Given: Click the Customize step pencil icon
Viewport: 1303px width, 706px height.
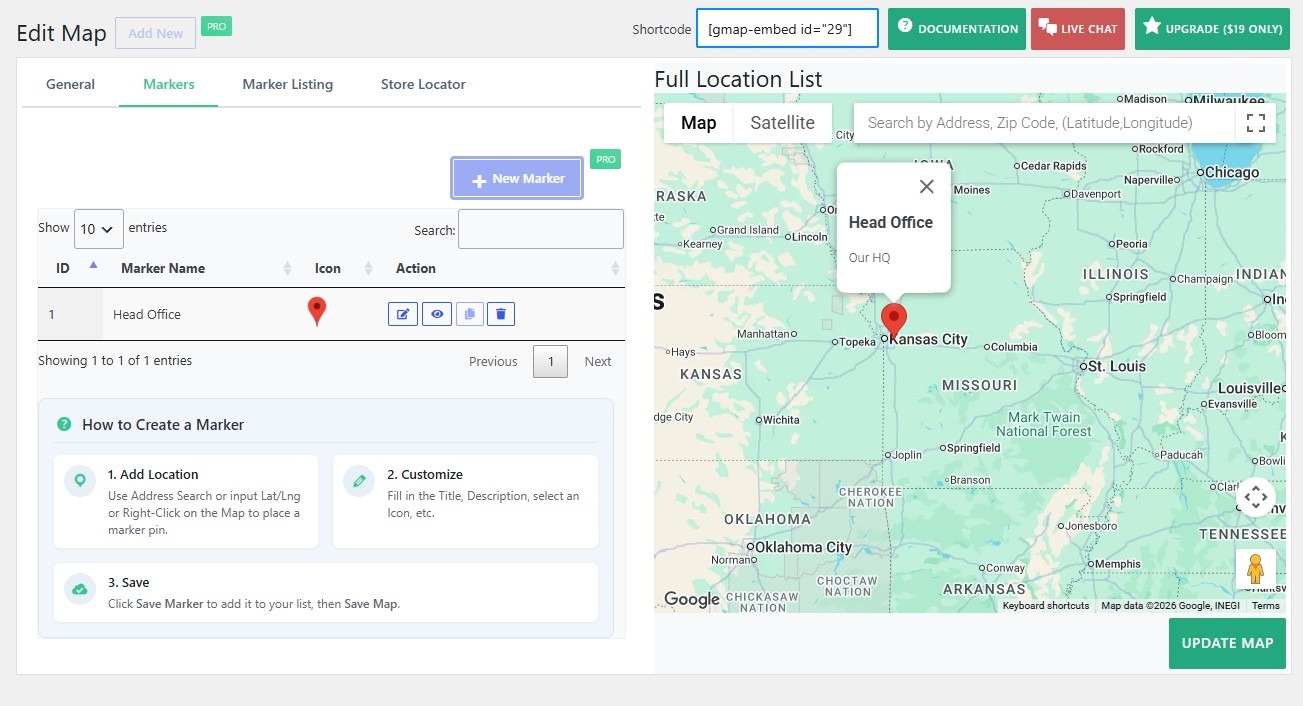Looking at the screenshot, I should pyautogui.click(x=359, y=481).
